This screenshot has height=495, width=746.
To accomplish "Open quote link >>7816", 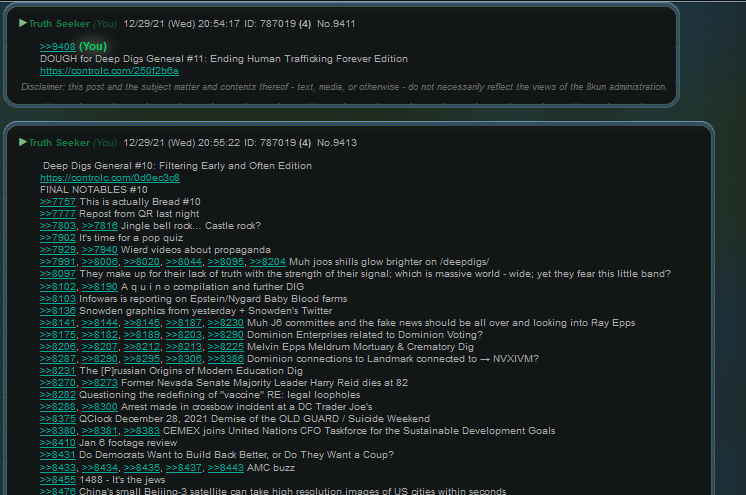I will click(99, 226).
